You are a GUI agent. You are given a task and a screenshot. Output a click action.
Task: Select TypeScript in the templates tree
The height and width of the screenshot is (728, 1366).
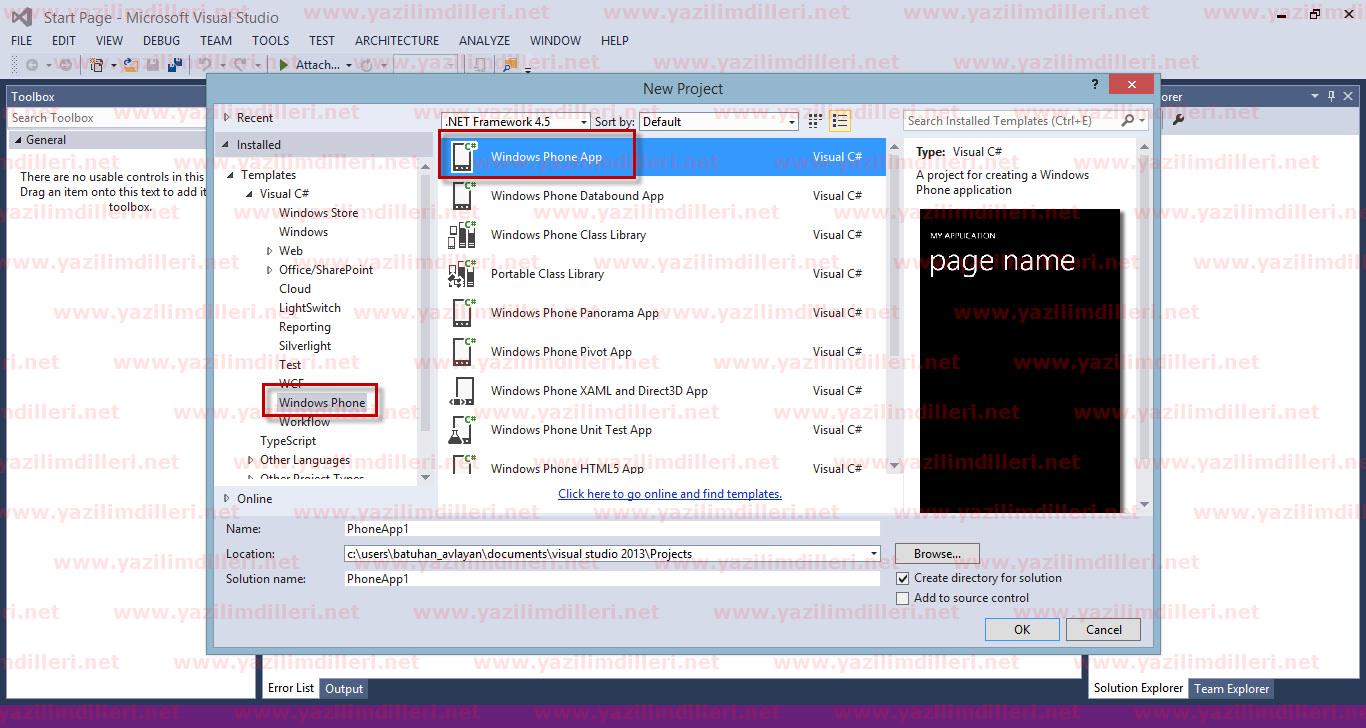tap(288, 441)
